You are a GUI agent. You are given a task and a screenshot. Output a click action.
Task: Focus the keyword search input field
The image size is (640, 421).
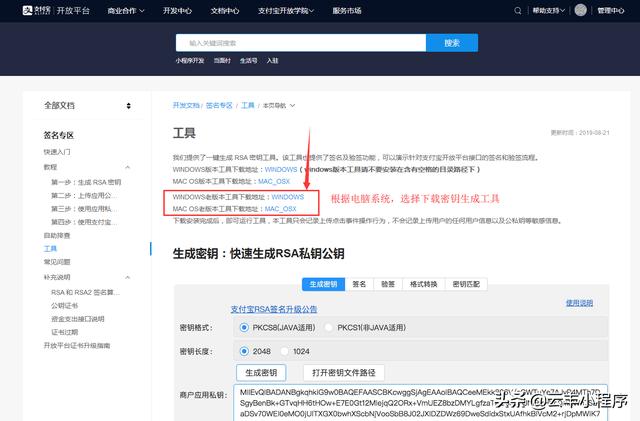[x=301, y=43]
